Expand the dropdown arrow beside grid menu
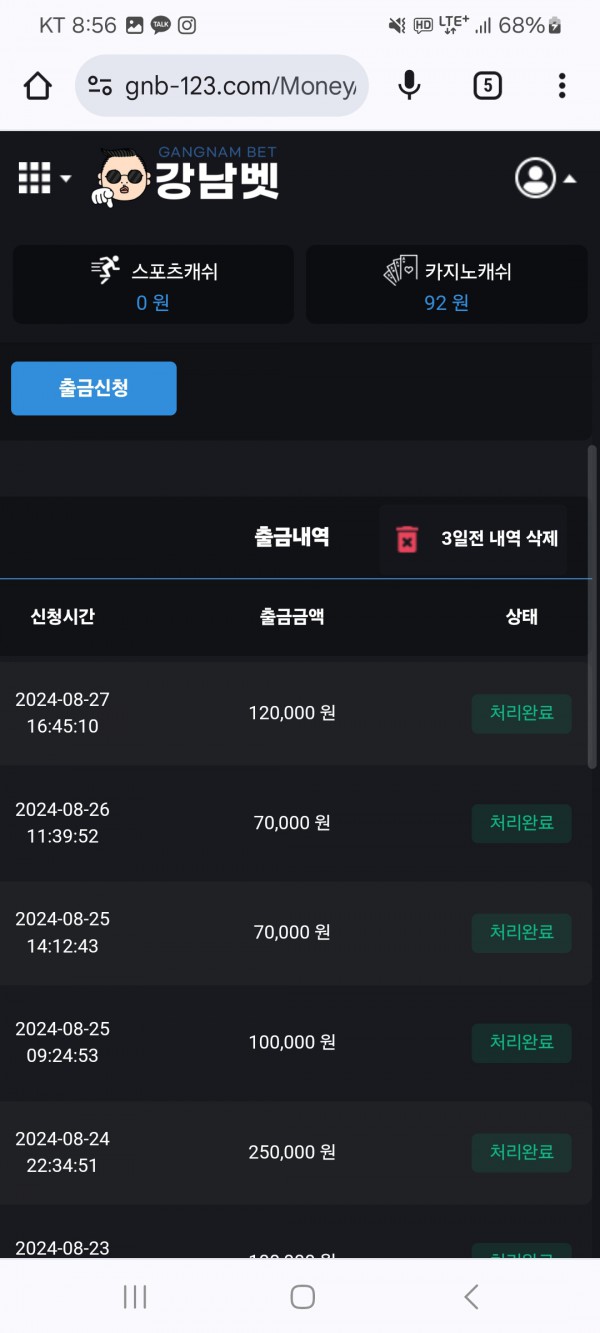 click(66, 179)
